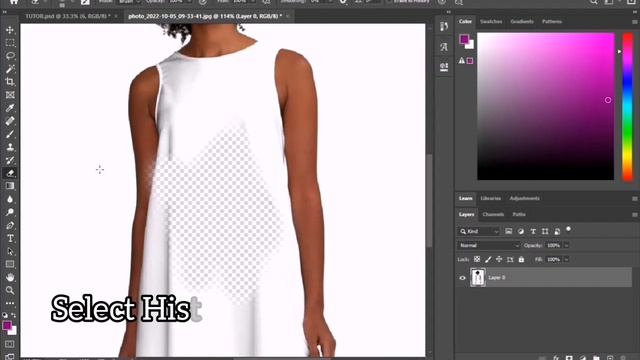This screenshot has width=640, height=360.
Task: Select the Clone Stamp tool
Action: coord(10,147)
